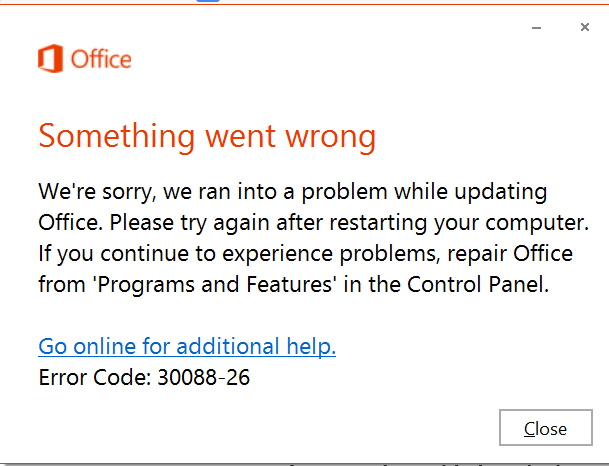Dismiss dialog with the X icon

pos(584,27)
